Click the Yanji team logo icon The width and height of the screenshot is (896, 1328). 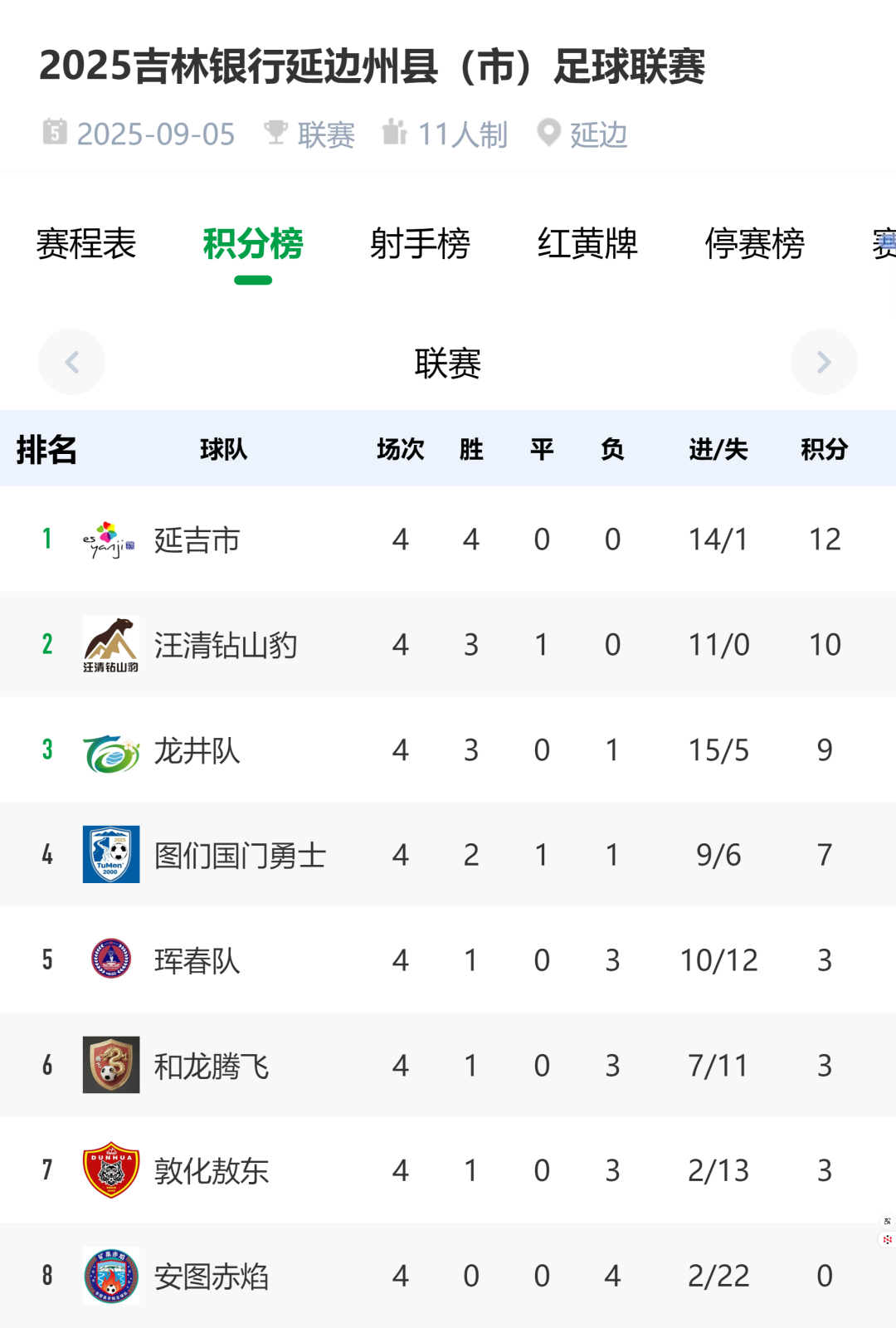pyautogui.click(x=110, y=539)
